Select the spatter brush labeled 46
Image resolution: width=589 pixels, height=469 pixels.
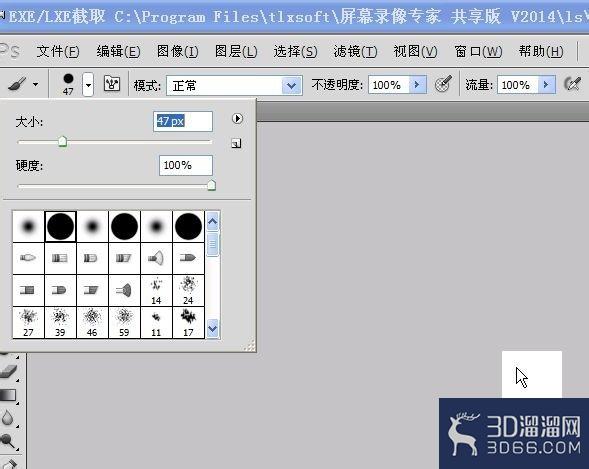click(x=92, y=323)
